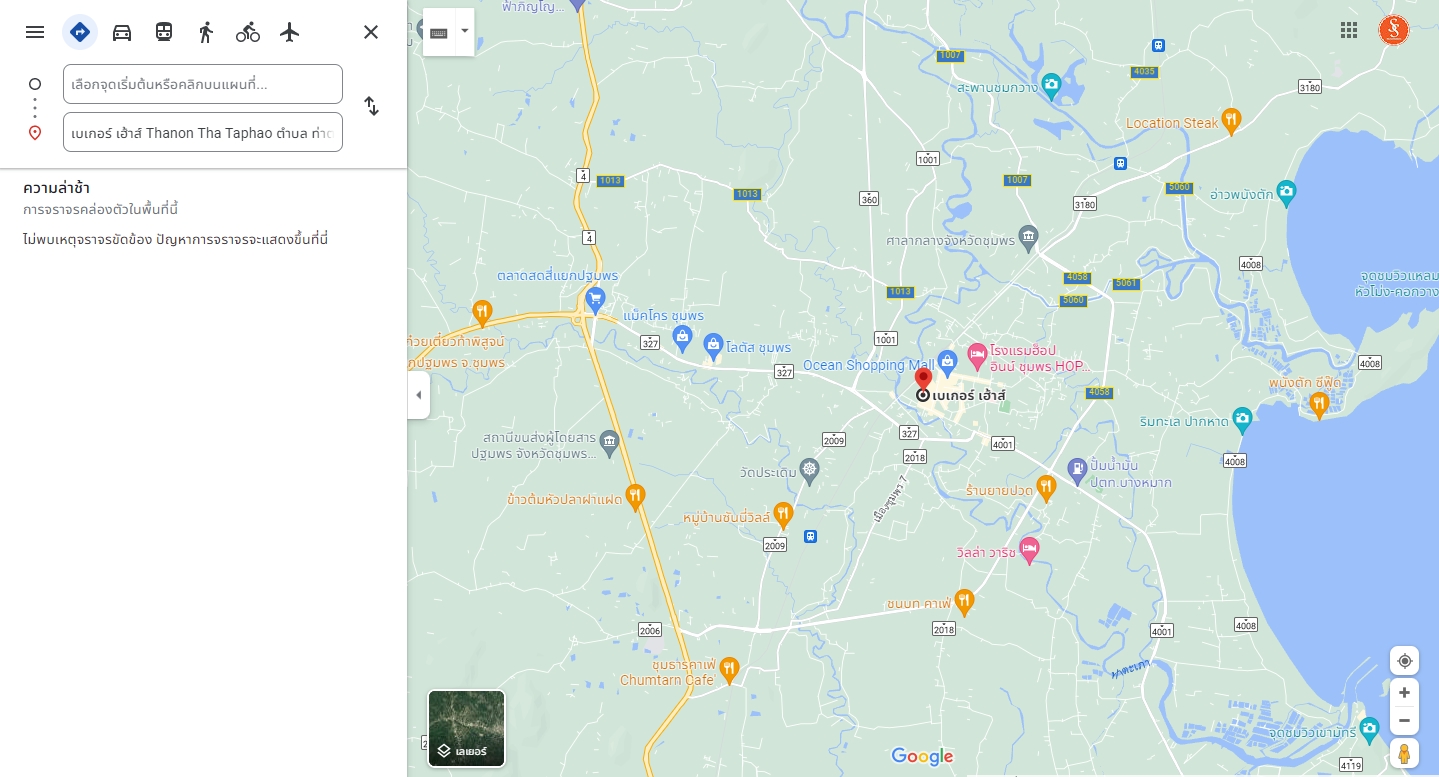Select the Chumtarn Cafe marker

point(729,668)
